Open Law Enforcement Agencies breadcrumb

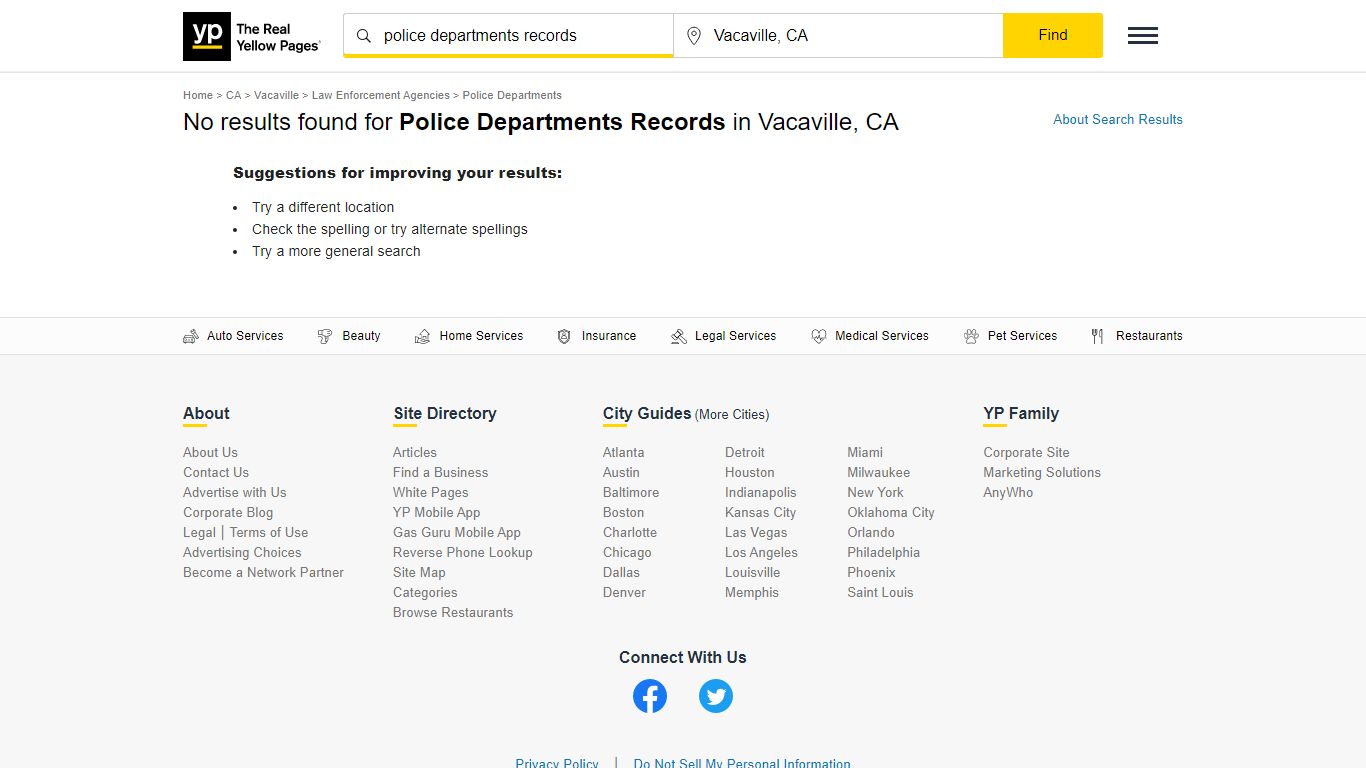(x=381, y=95)
